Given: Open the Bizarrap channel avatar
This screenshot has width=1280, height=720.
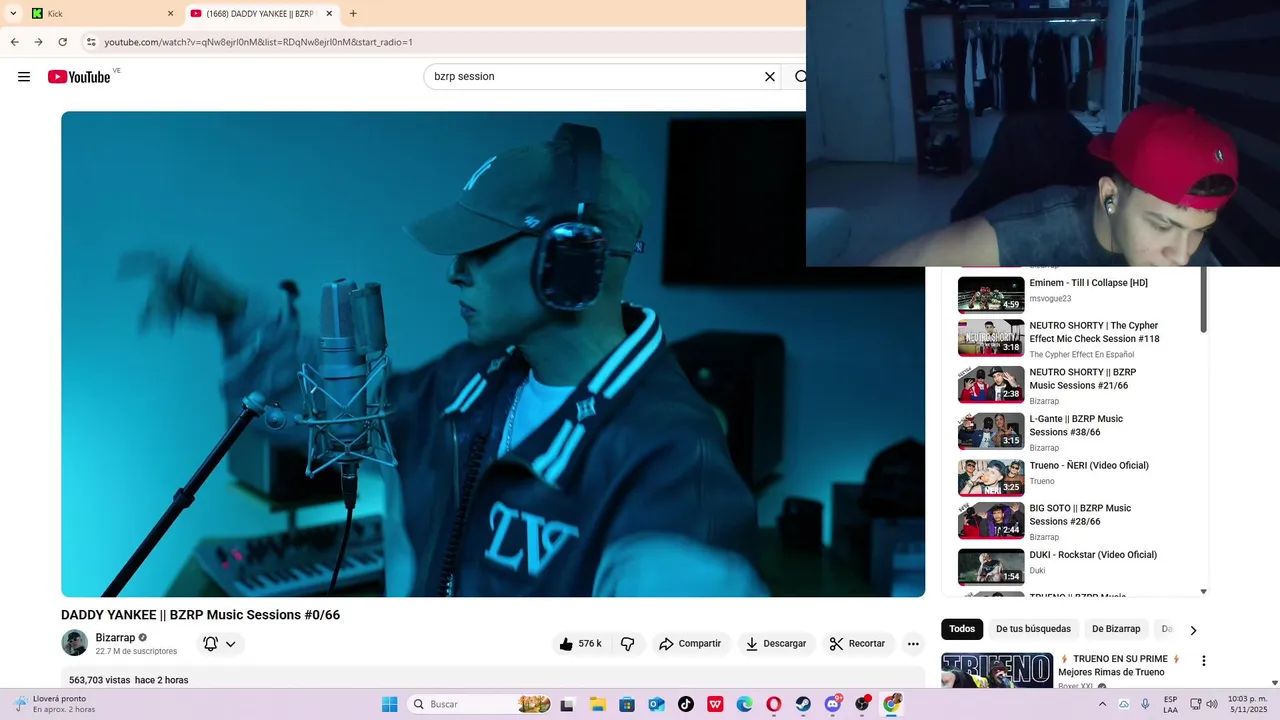Looking at the screenshot, I should point(74,643).
